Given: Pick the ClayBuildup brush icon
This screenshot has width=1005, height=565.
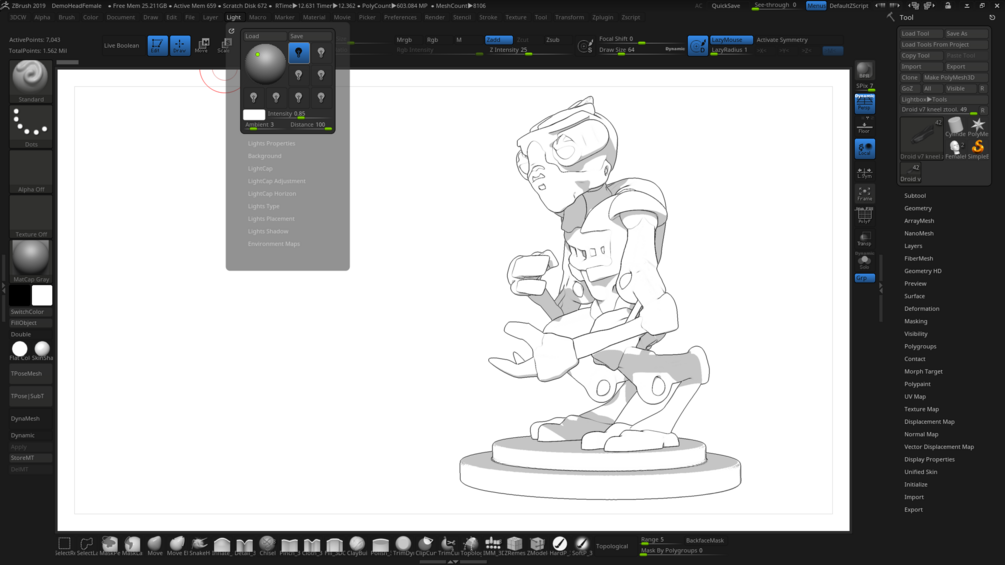Looking at the screenshot, I should point(357,545).
